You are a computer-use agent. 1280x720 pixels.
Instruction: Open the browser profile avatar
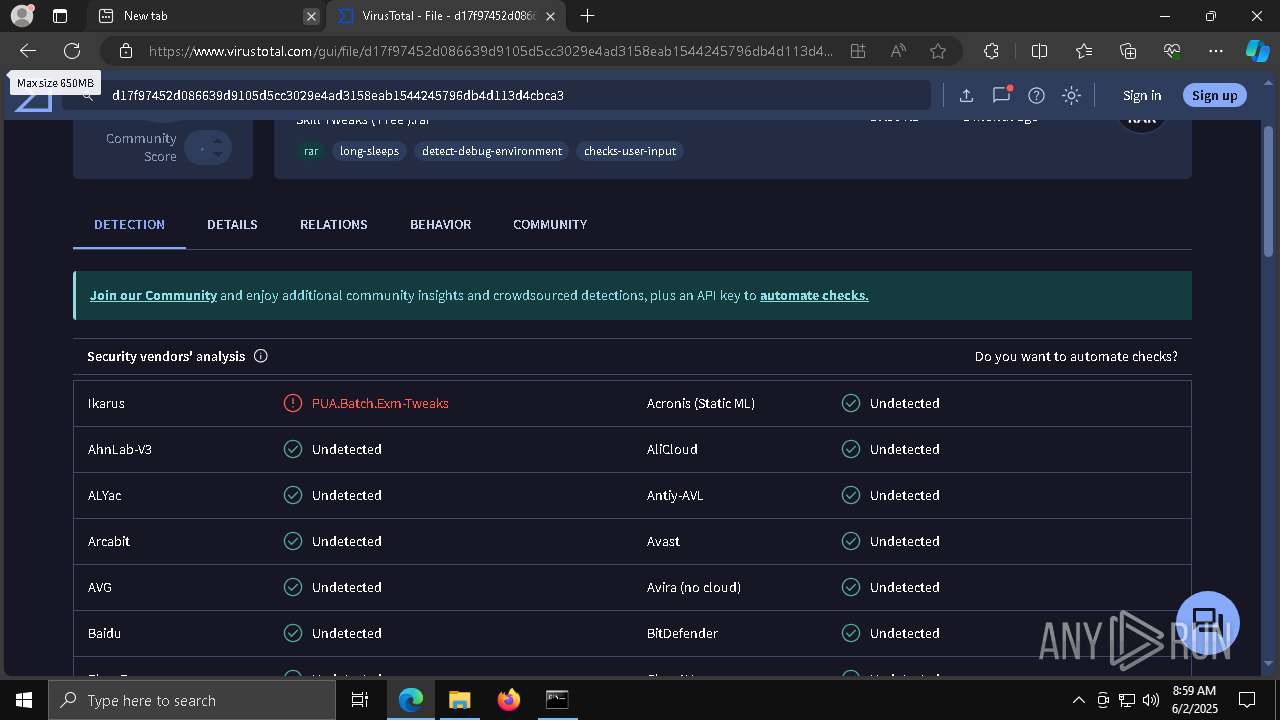tap(22, 16)
